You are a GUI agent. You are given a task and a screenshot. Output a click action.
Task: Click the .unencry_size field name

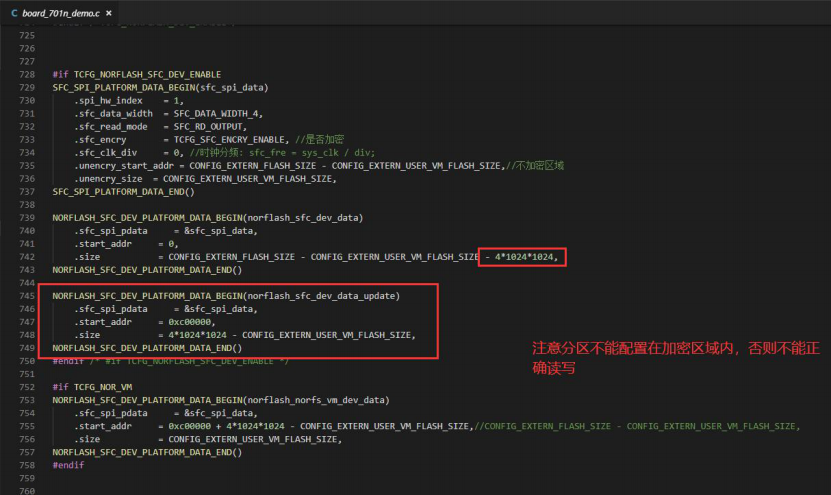[108, 179]
